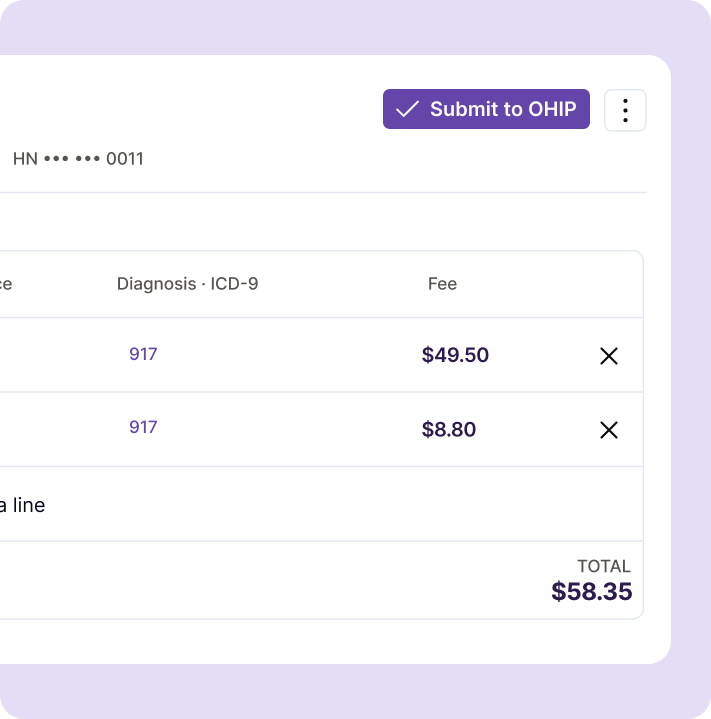711x719 pixels.
Task: Click the empty area right of 'a line'
Action: coord(344,504)
